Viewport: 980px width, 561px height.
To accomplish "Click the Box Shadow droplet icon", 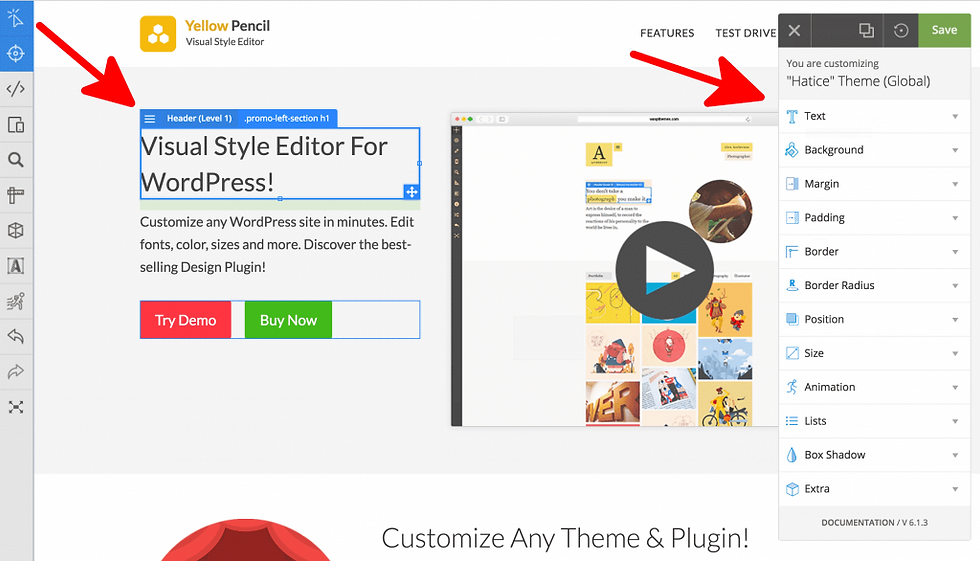I will [x=792, y=455].
